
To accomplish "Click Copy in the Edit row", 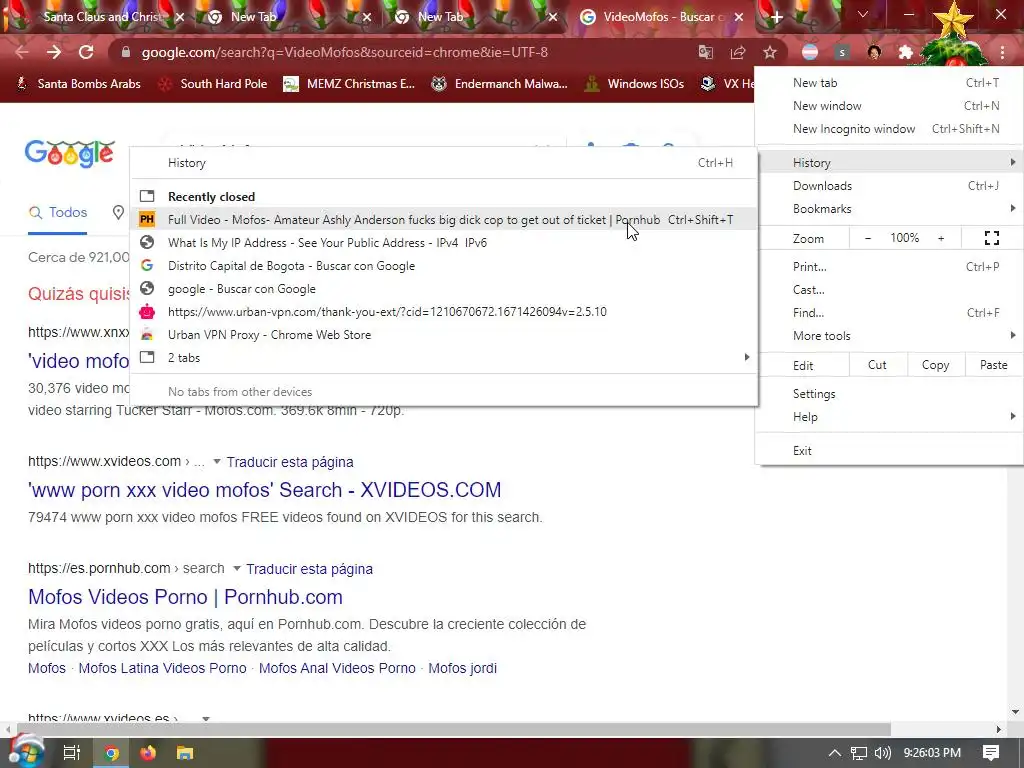I will (x=935, y=365).
